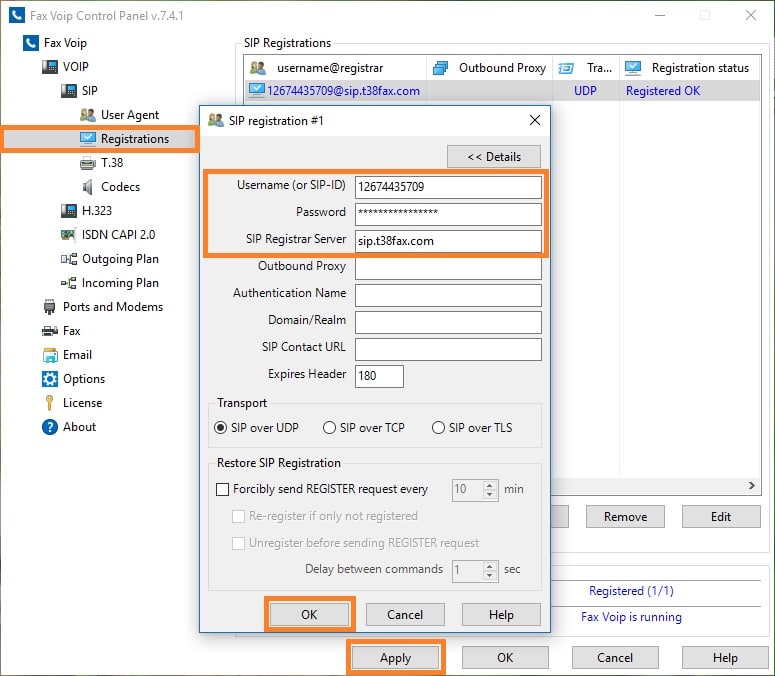Tick Re-register if only not registered checkbox
Image resolution: width=775 pixels, height=676 pixels.
[x=238, y=516]
